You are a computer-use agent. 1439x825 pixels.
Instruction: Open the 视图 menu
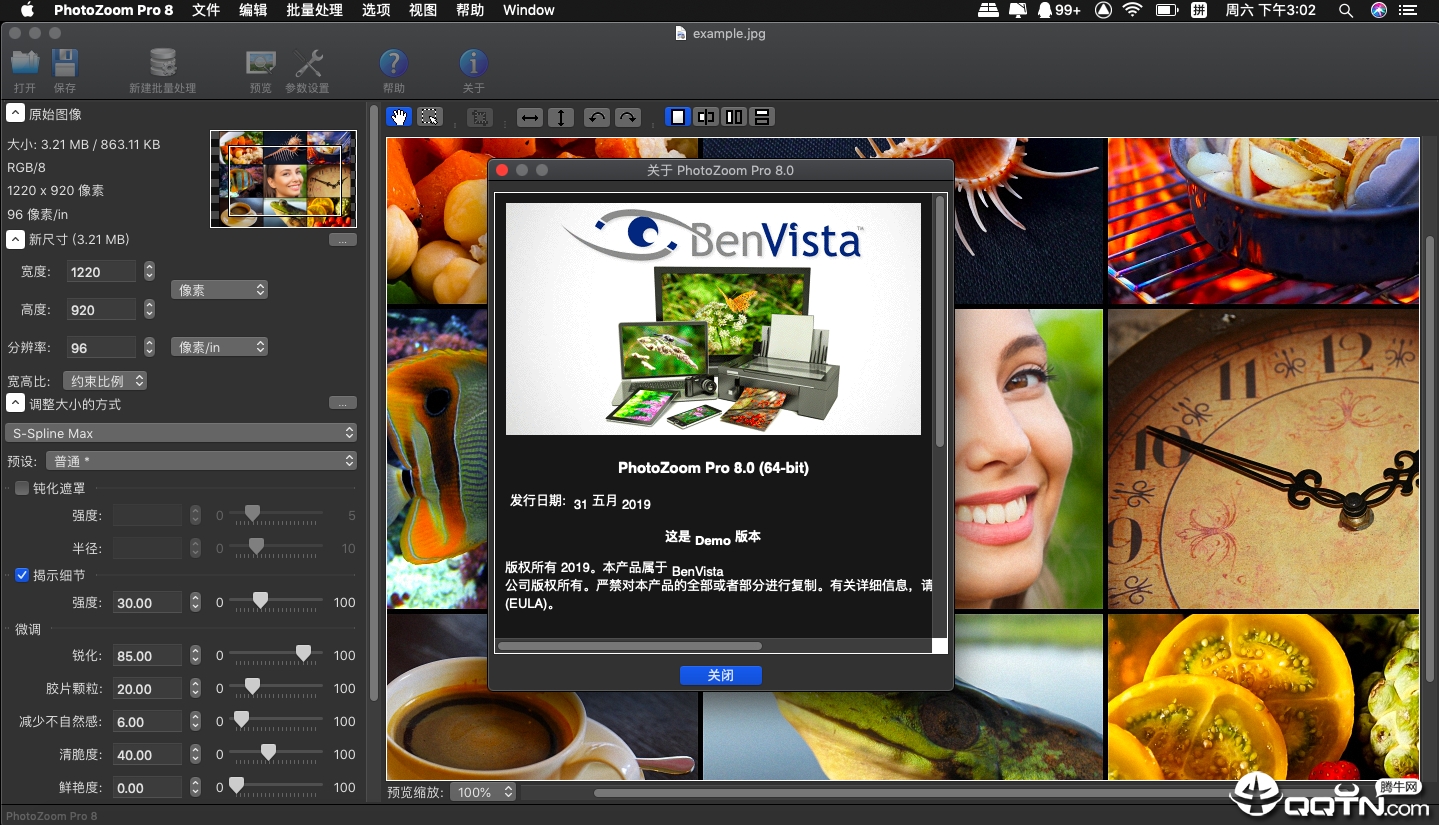coord(423,10)
